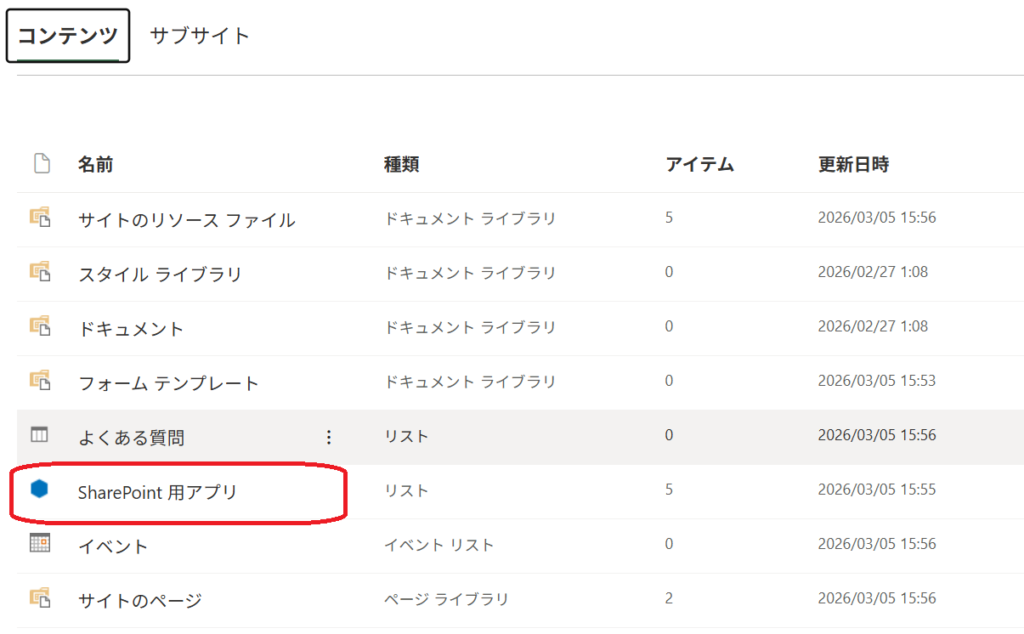Switch to the コンテンツ tab

68,36
